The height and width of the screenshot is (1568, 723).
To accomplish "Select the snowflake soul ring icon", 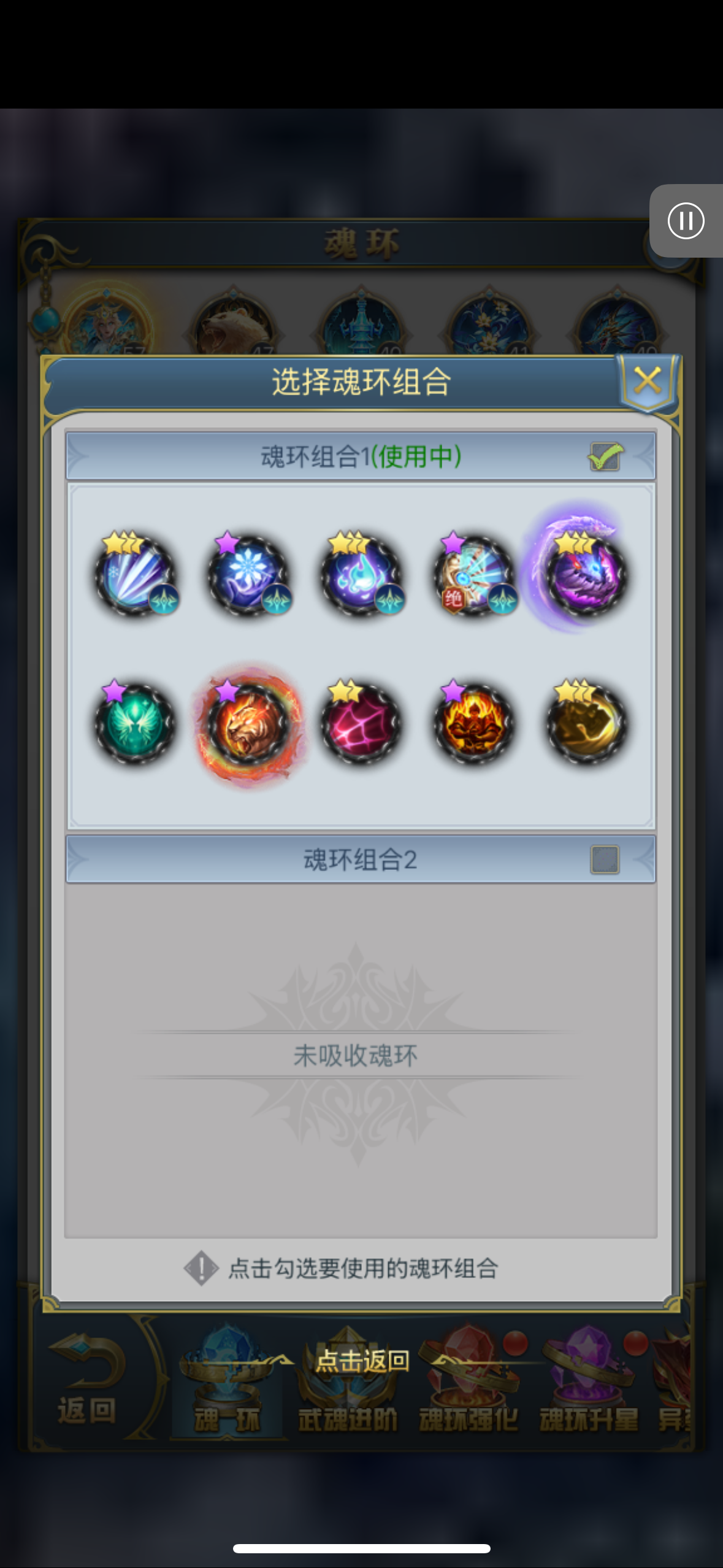I will [248, 575].
